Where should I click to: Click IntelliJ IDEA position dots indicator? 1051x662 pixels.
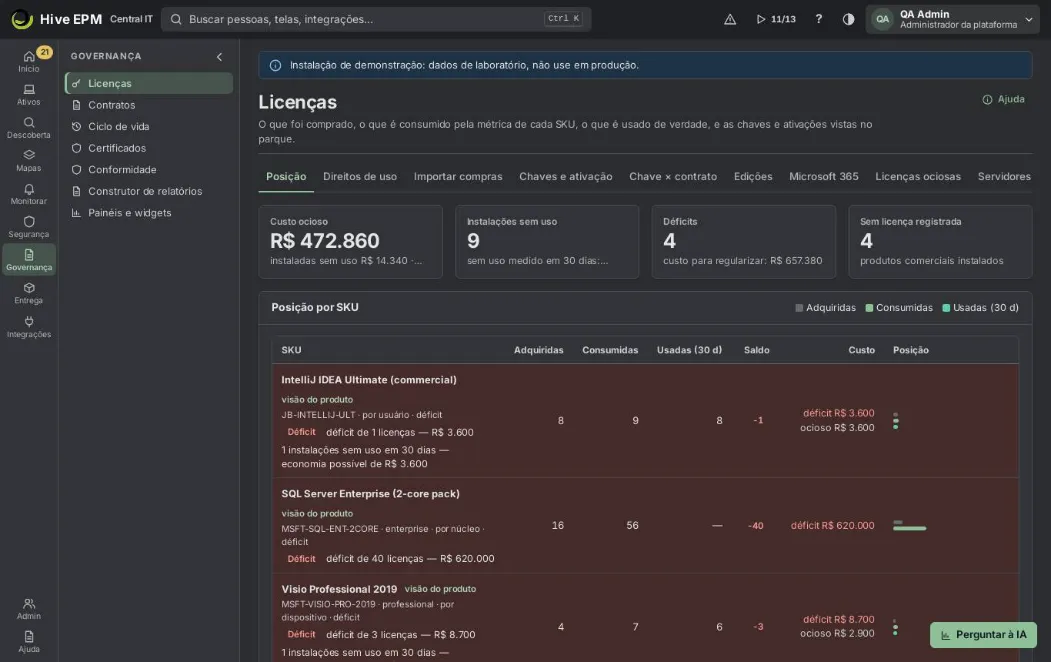coord(895,421)
